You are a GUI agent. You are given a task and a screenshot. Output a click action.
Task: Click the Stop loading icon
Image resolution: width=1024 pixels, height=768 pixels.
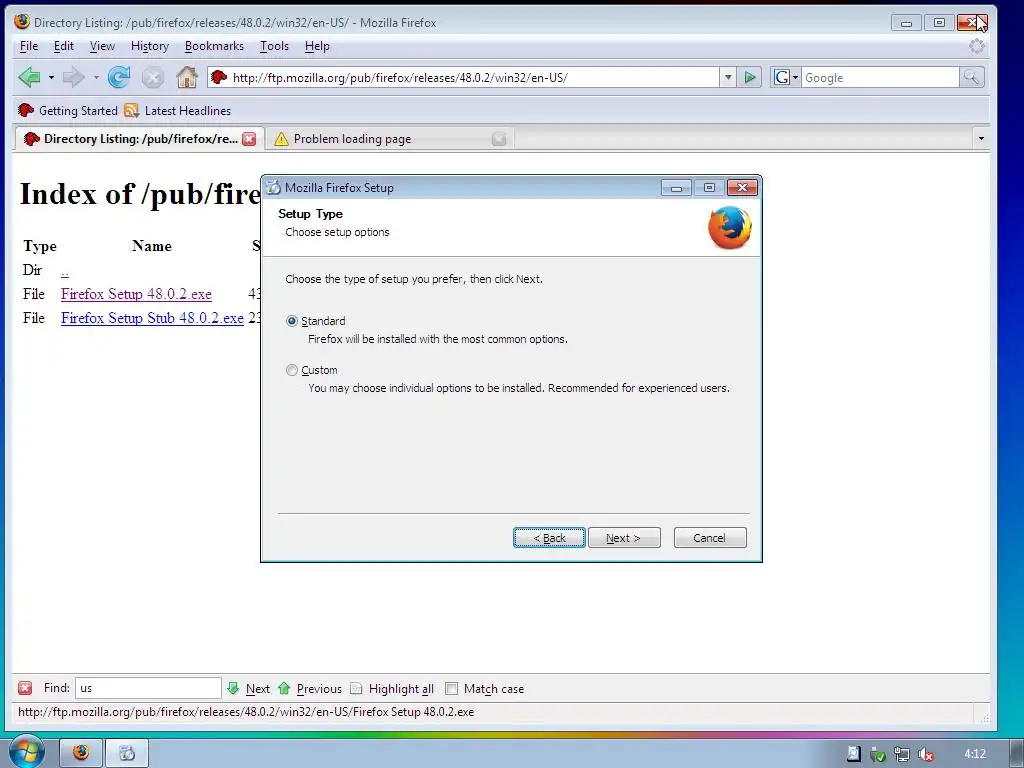(x=153, y=78)
